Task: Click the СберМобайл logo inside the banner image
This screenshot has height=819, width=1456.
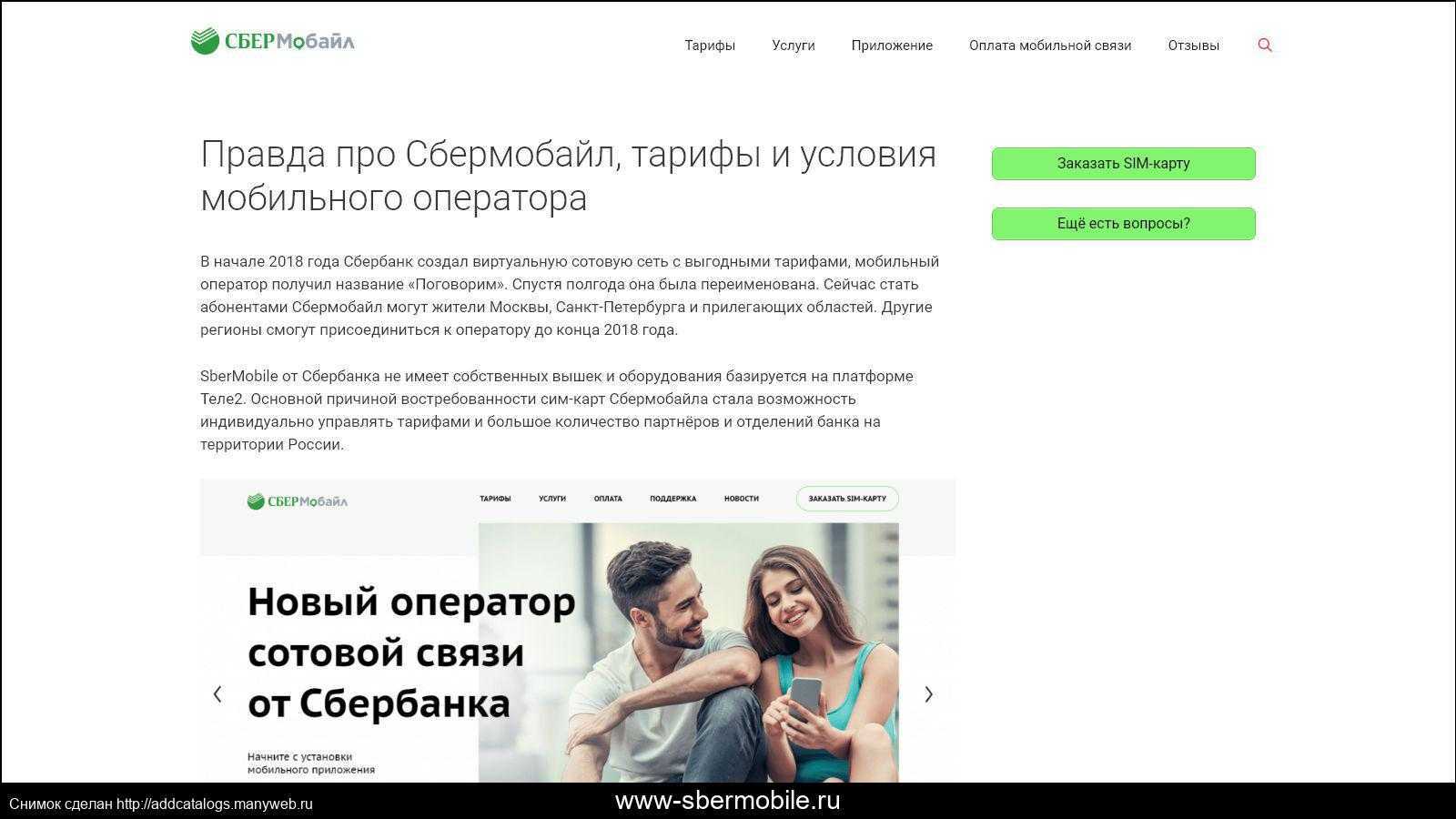Action: [298, 501]
